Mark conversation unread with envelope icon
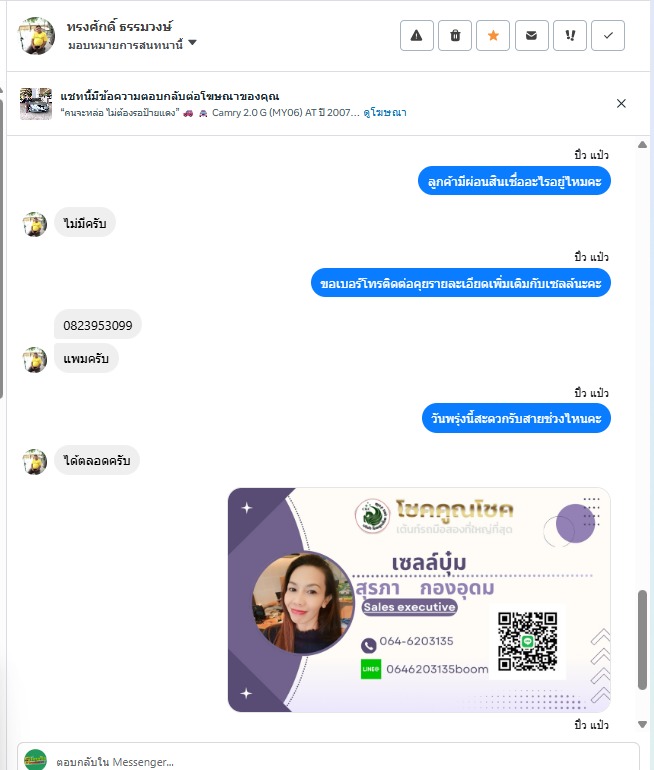Screen dimensions: 654x770 (x=531, y=35)
